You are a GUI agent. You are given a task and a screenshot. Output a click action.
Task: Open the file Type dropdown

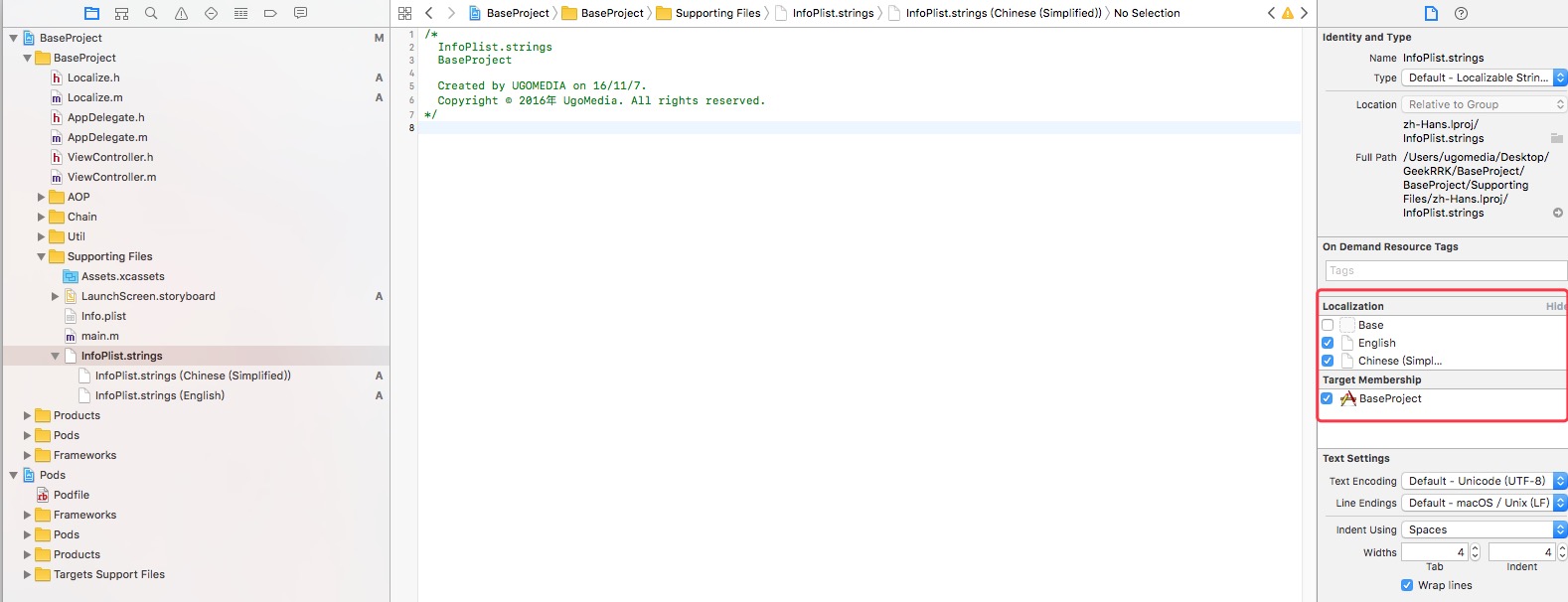tap(1484, 77)
